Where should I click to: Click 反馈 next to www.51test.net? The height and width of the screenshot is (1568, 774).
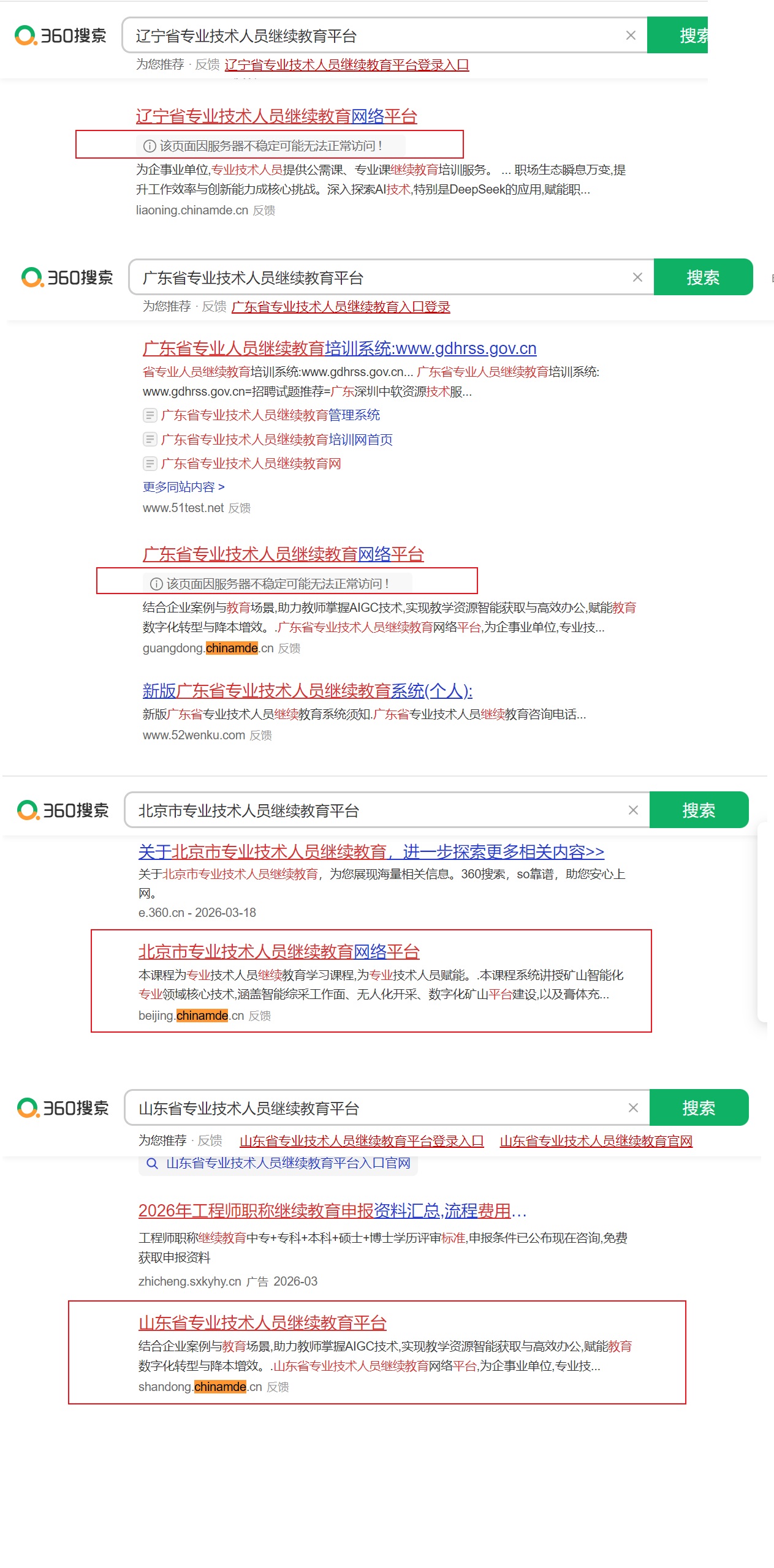[240, 508]
